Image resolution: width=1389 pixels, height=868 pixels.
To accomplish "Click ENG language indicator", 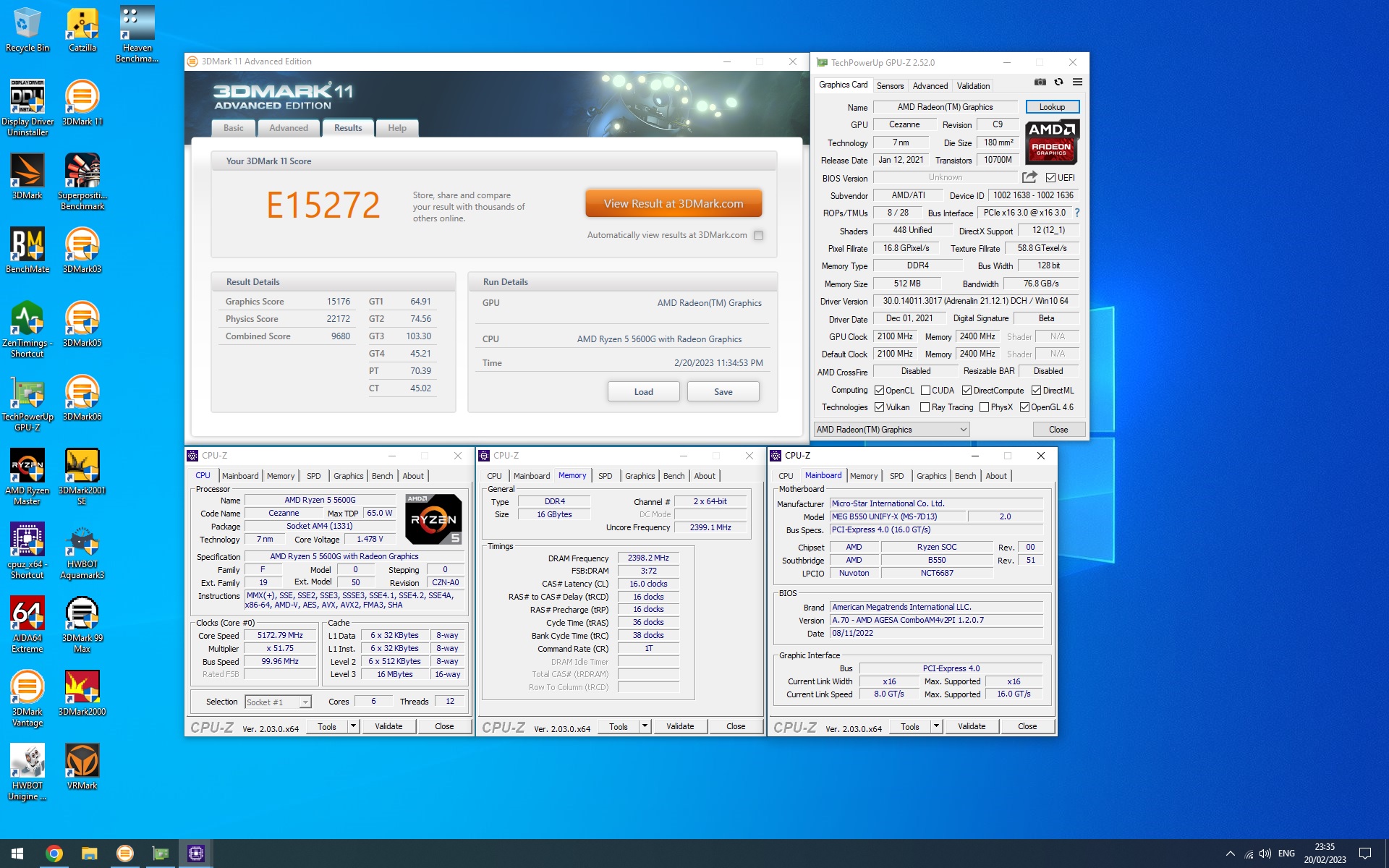I will coord(1286,854).
